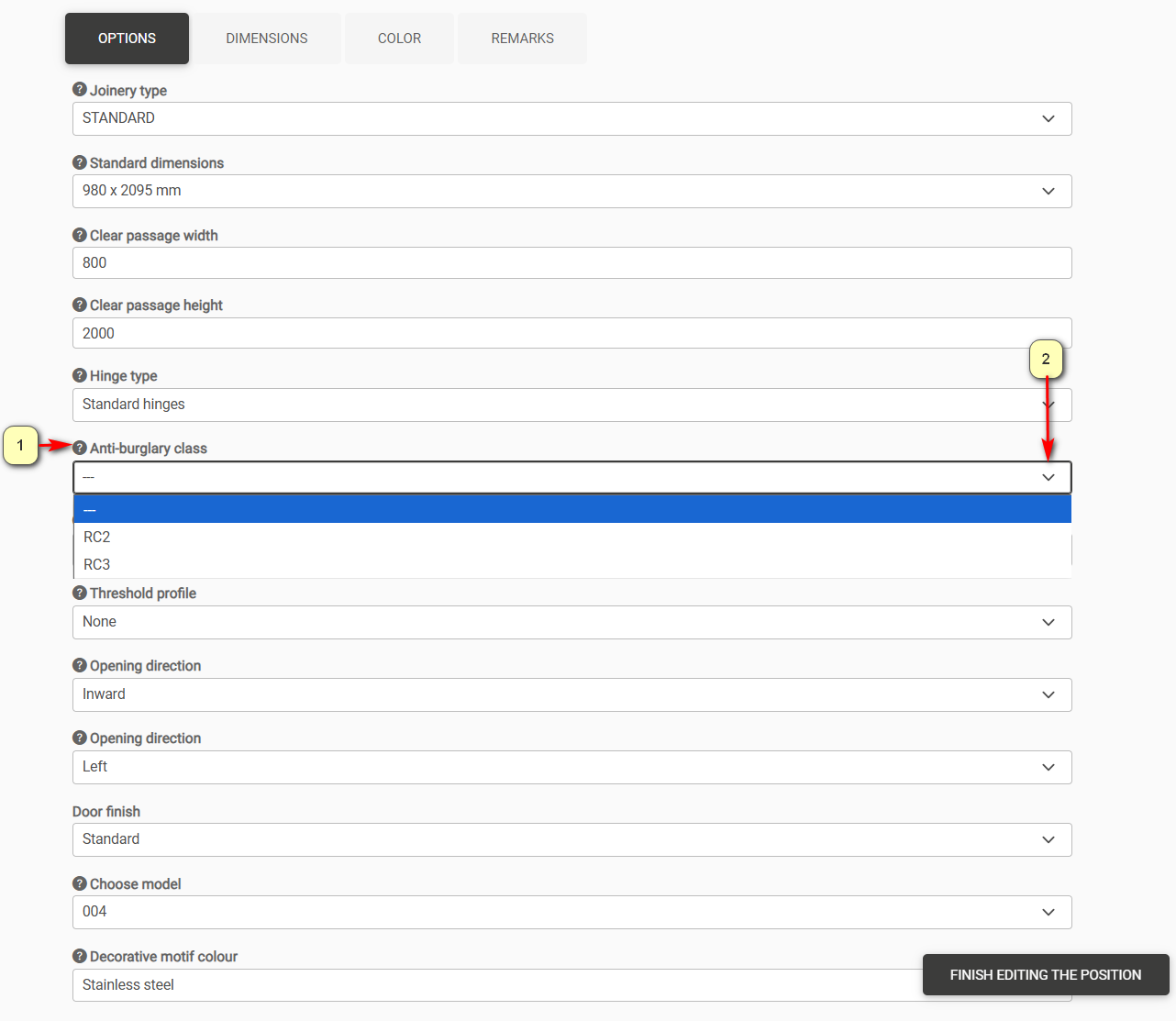The image size is (1176, 1021).
Task: Click help icon beside Standard dimensions
Action: (80, 162)
